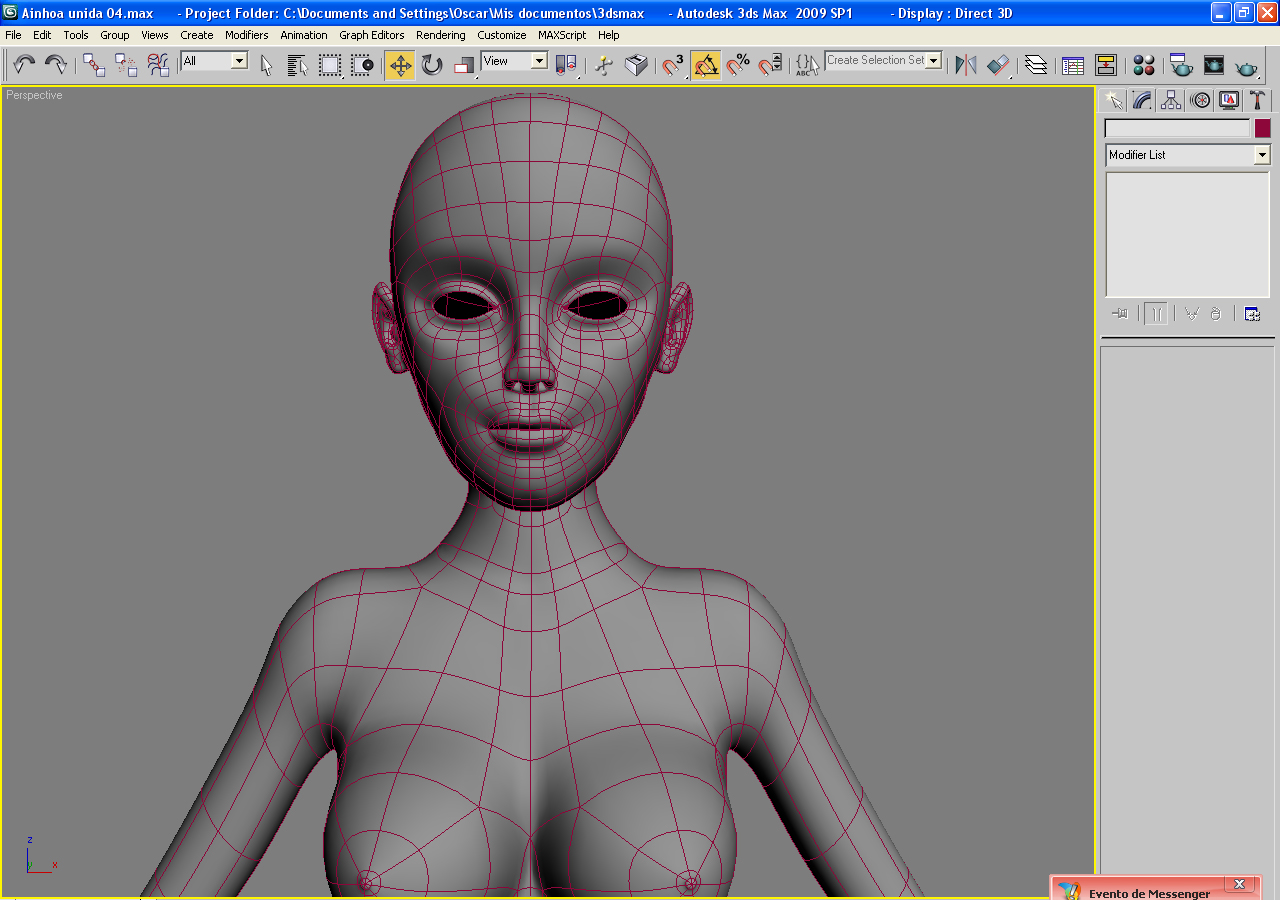Open the Animation menu
Screen dimensions: 1280x900
click(304, 35)
